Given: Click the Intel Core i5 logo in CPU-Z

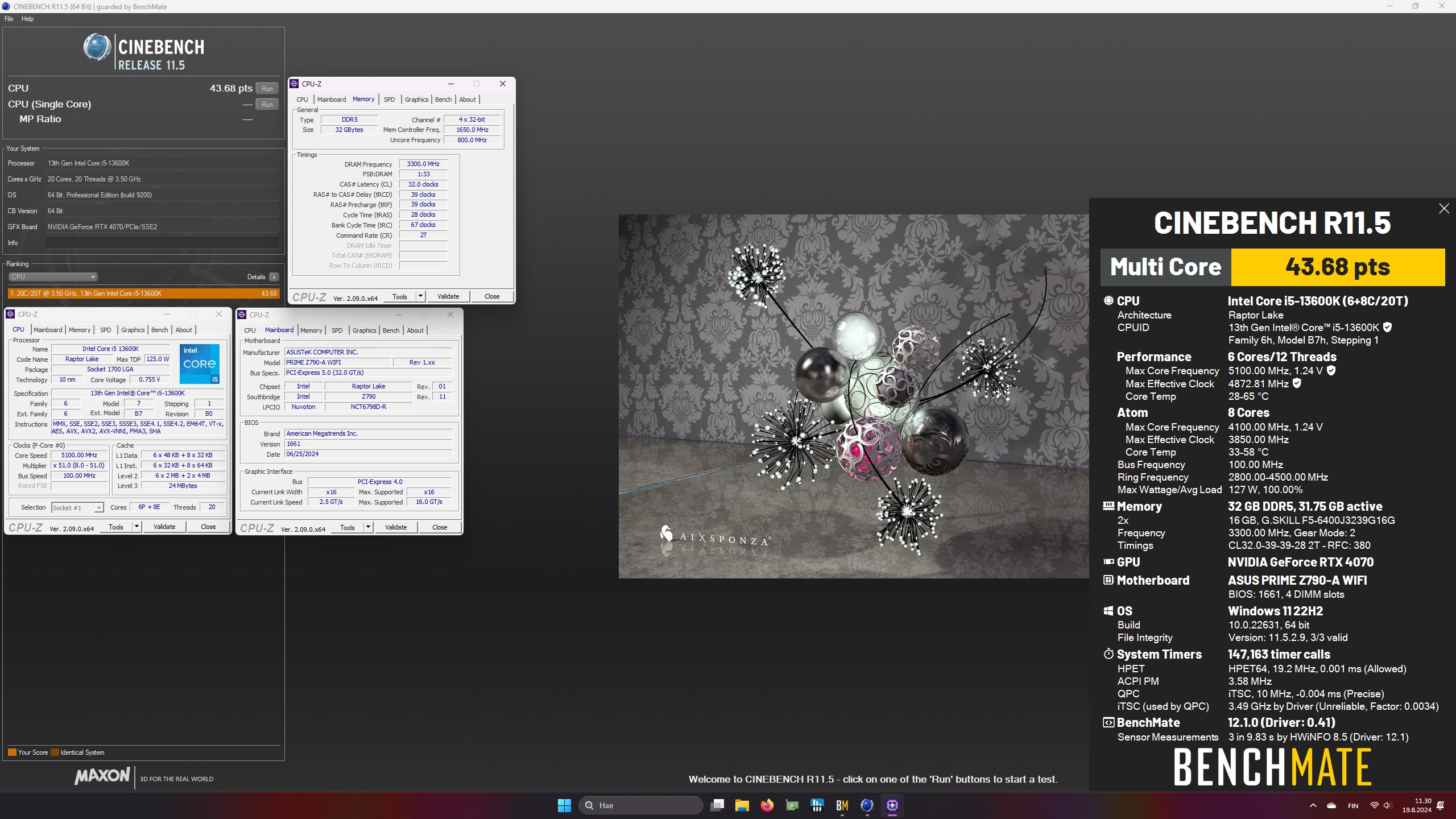Looking at the screenshot, I should coord(200,363).
